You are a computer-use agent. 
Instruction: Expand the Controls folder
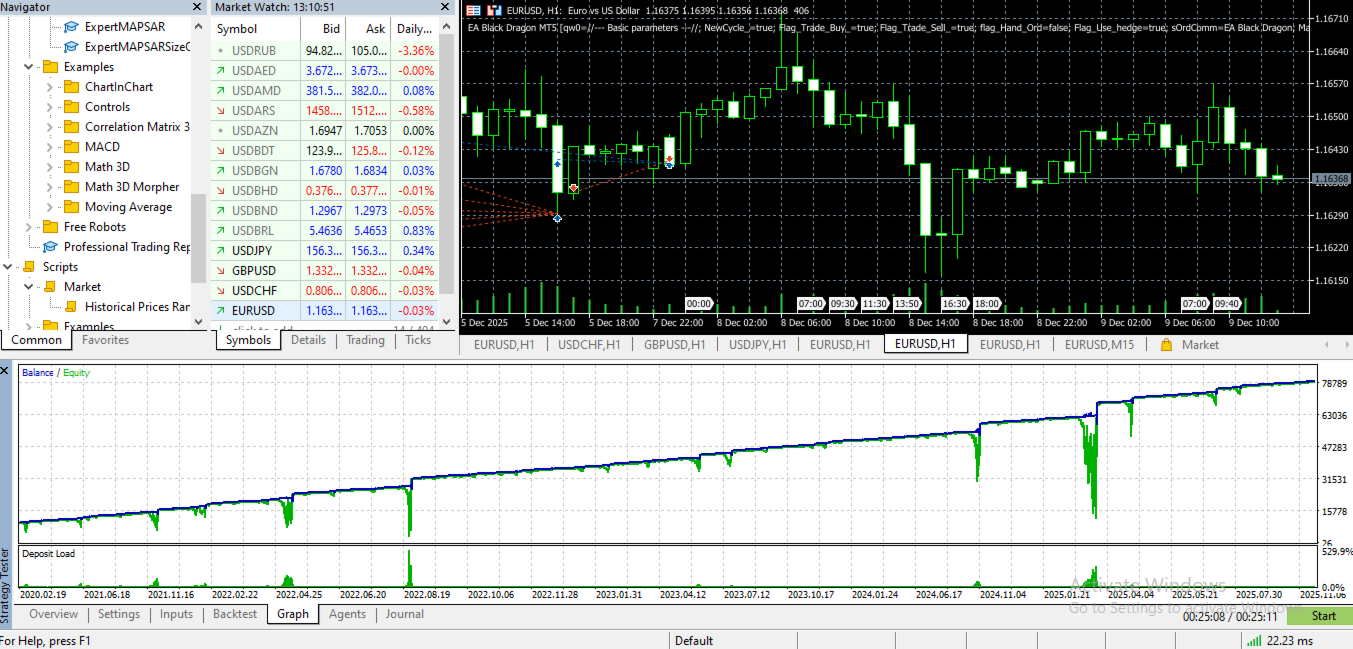point(49,107)
